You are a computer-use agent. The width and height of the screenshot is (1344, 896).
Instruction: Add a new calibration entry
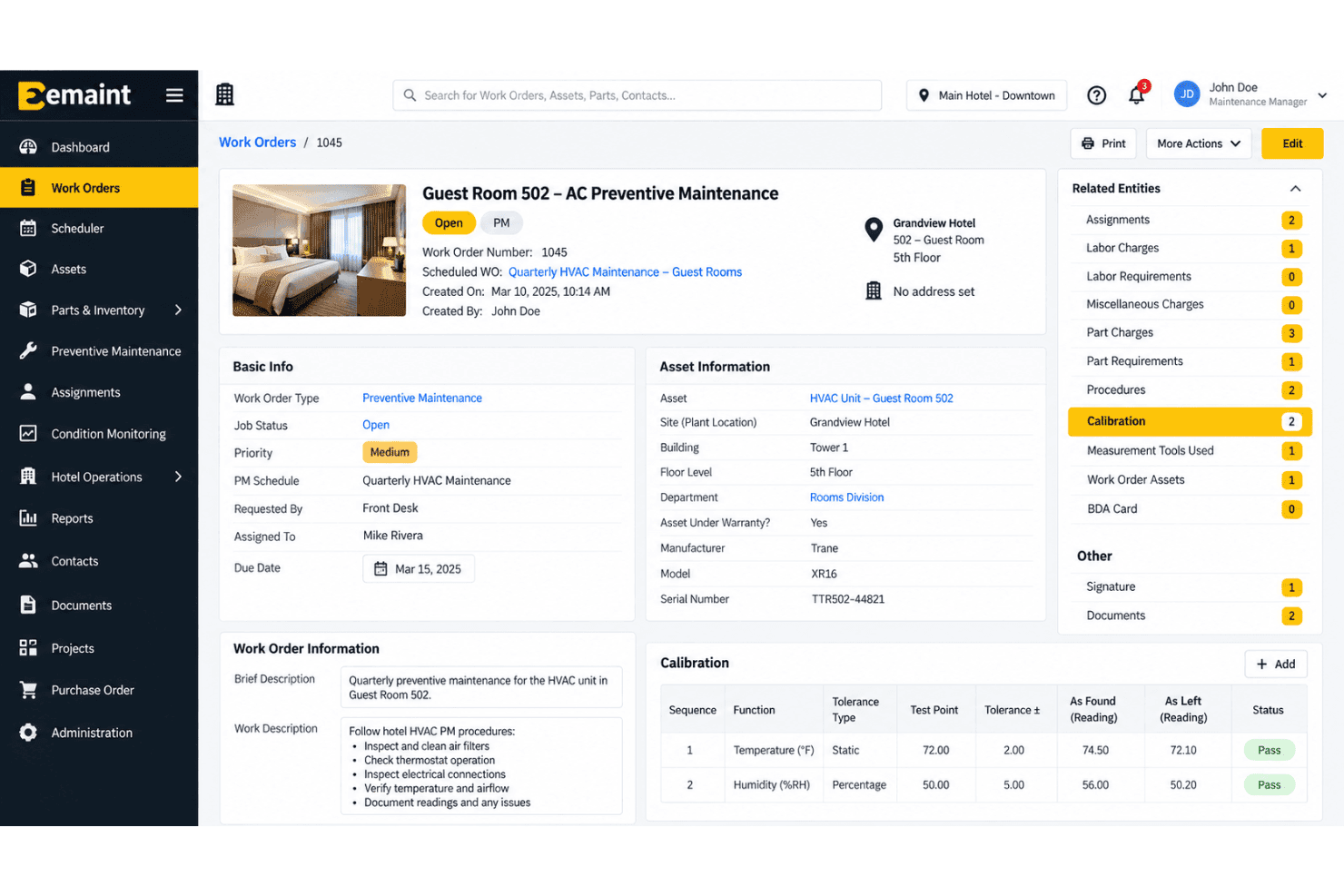click(x=1276, y=665)
